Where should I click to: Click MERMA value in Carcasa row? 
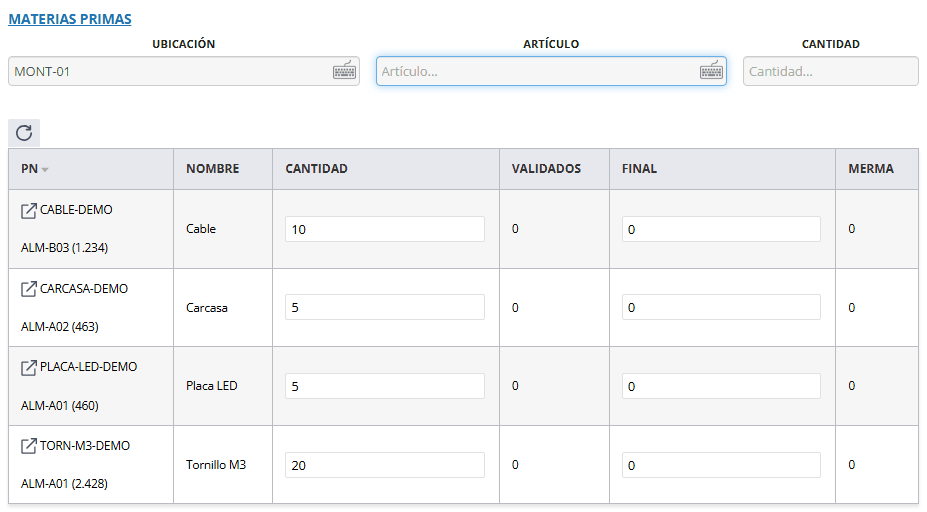[851, 307]
